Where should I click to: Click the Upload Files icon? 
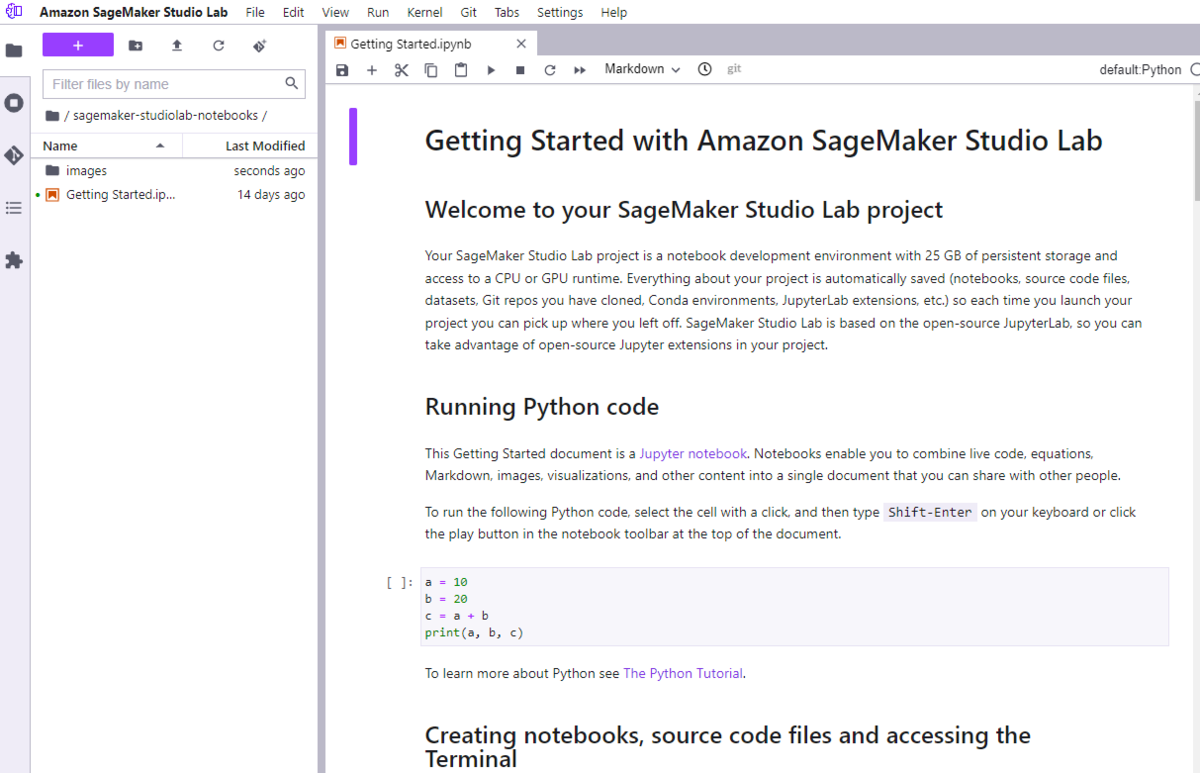177,46
